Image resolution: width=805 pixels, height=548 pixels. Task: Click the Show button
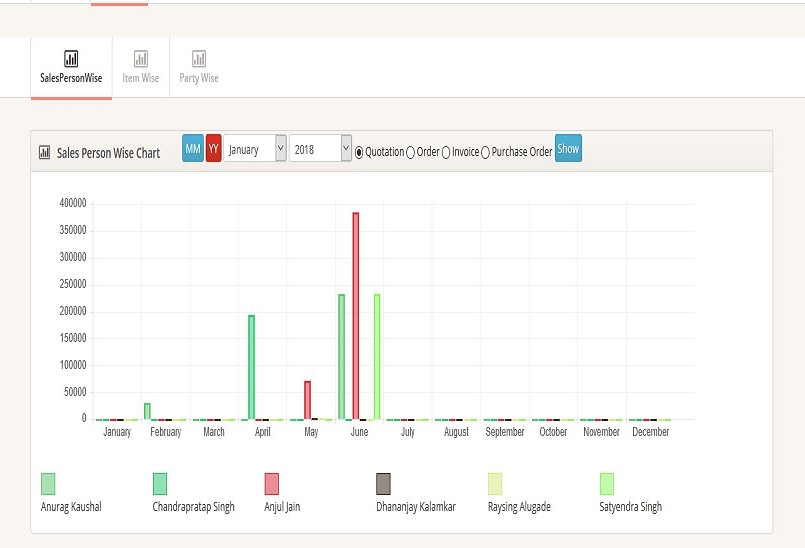[x=568, y=149]
